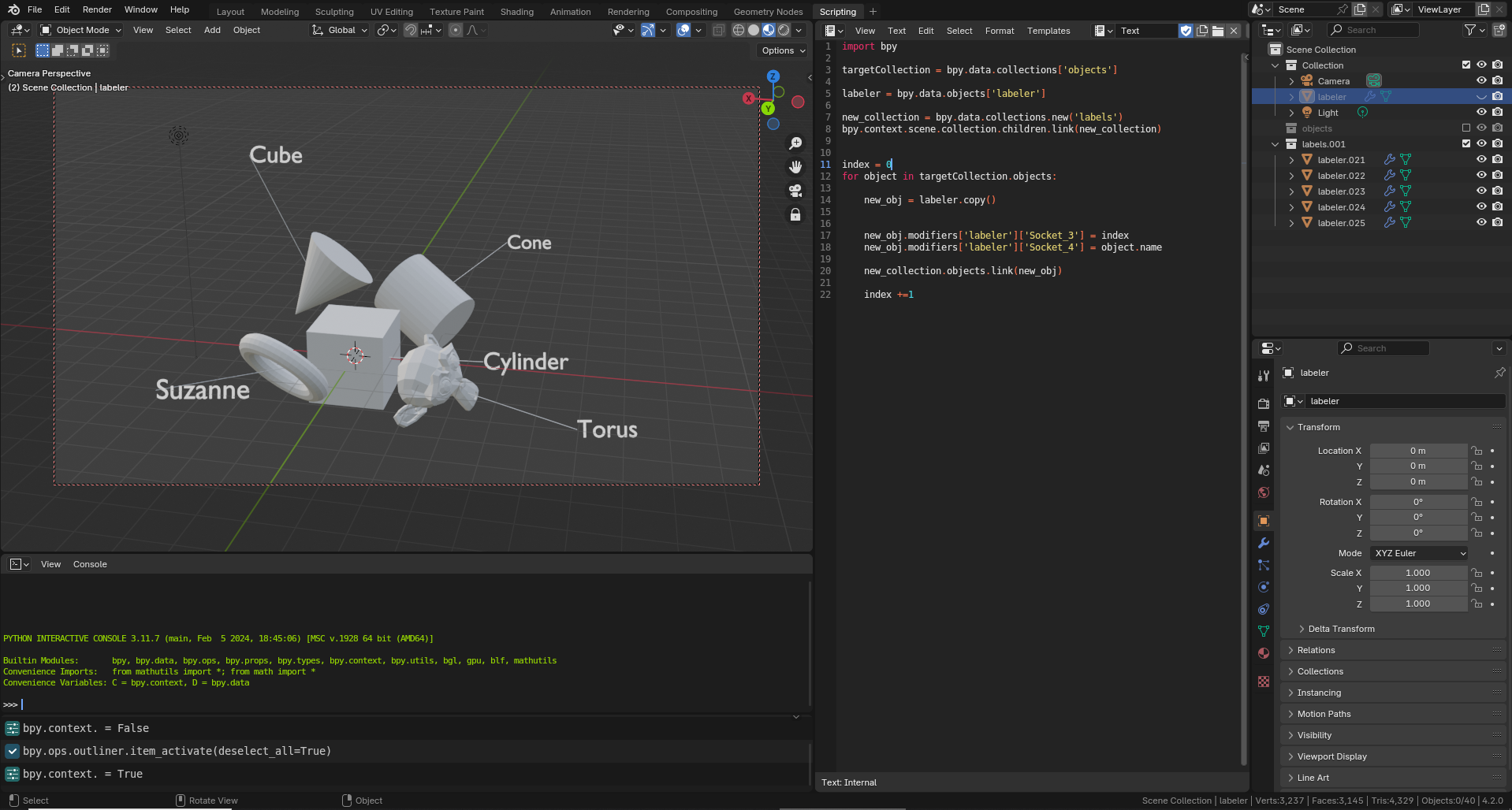Open the Material properties tab
This screenshot has width=1512, height=810.
pos(1264,653)
